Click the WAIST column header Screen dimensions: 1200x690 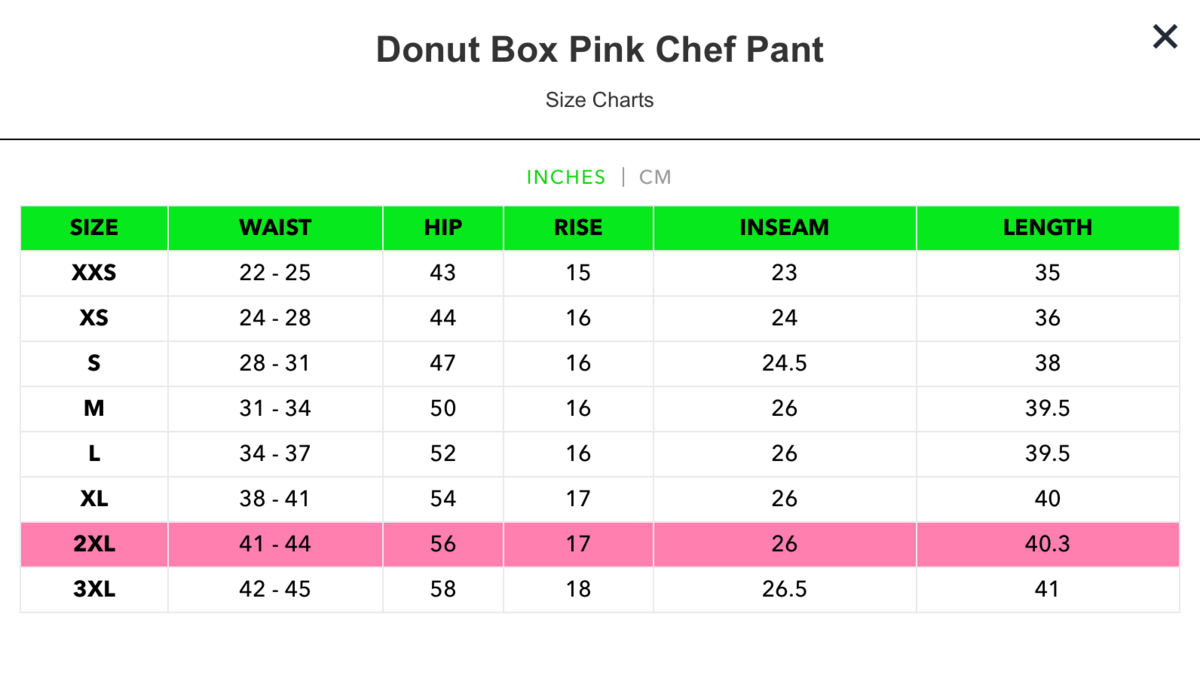[x=275, y=228]
